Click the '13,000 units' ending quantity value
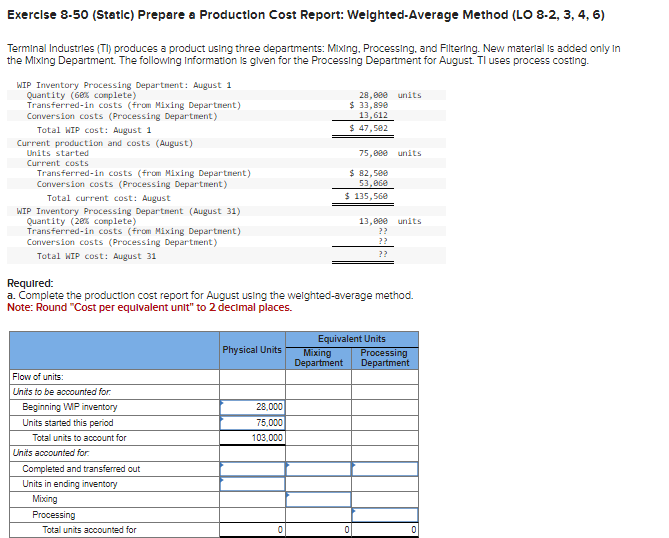The width and height of the screenshot is (669, 538). [x=390, y=221]
